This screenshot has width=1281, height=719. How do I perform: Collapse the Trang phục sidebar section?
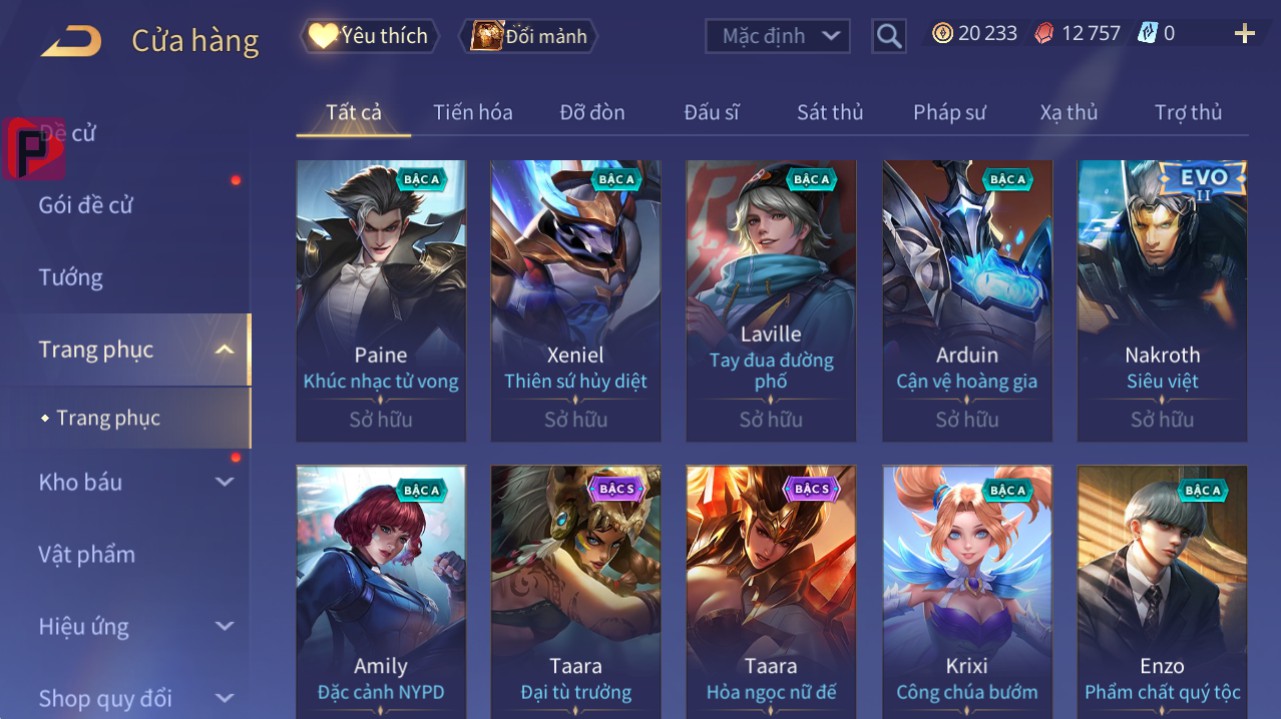[x=225, y=350]
